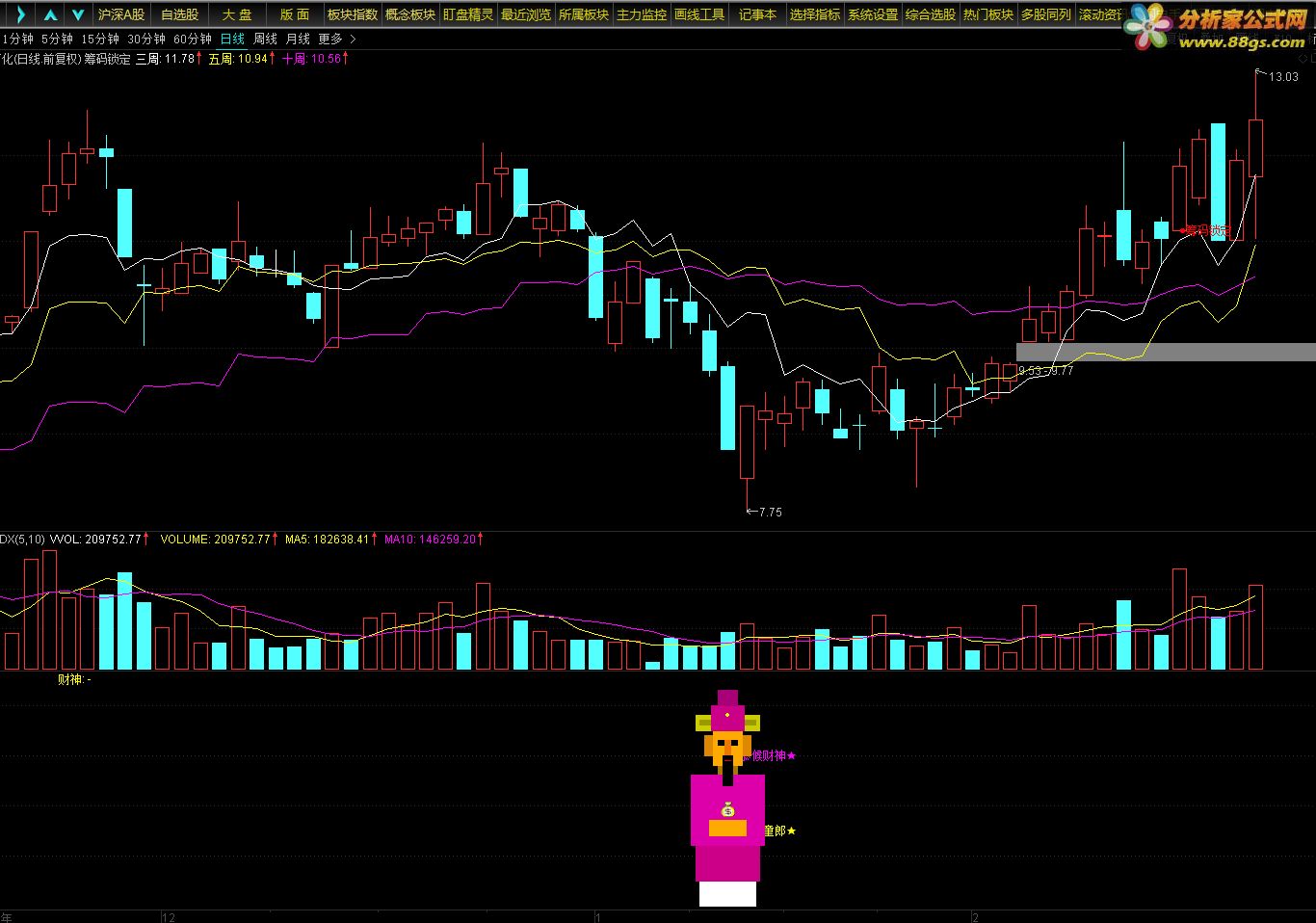The height and width of the screenshot is (923, 1316).
Task: Click the red 筹码锁定 signal marker
Action: click(x=1204, y=230)
